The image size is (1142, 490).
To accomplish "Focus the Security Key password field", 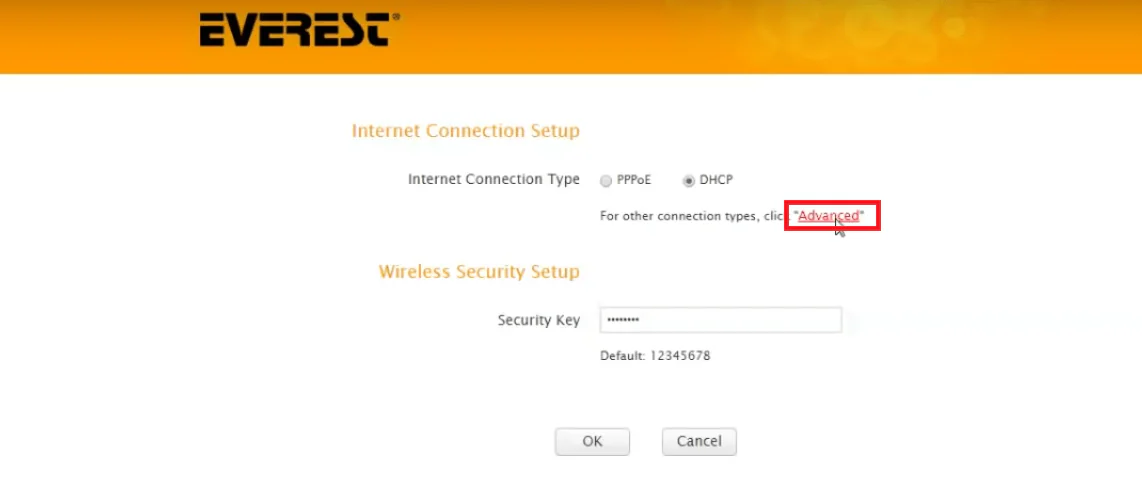I will [720, 320].
